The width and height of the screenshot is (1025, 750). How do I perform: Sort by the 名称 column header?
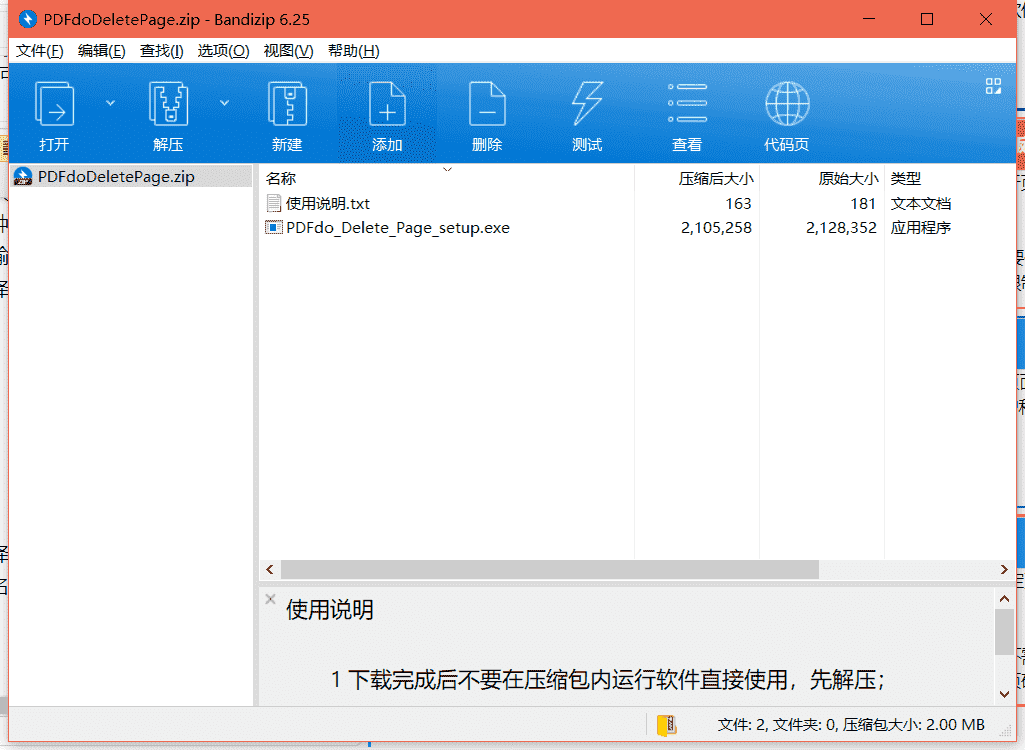[281, 179]
